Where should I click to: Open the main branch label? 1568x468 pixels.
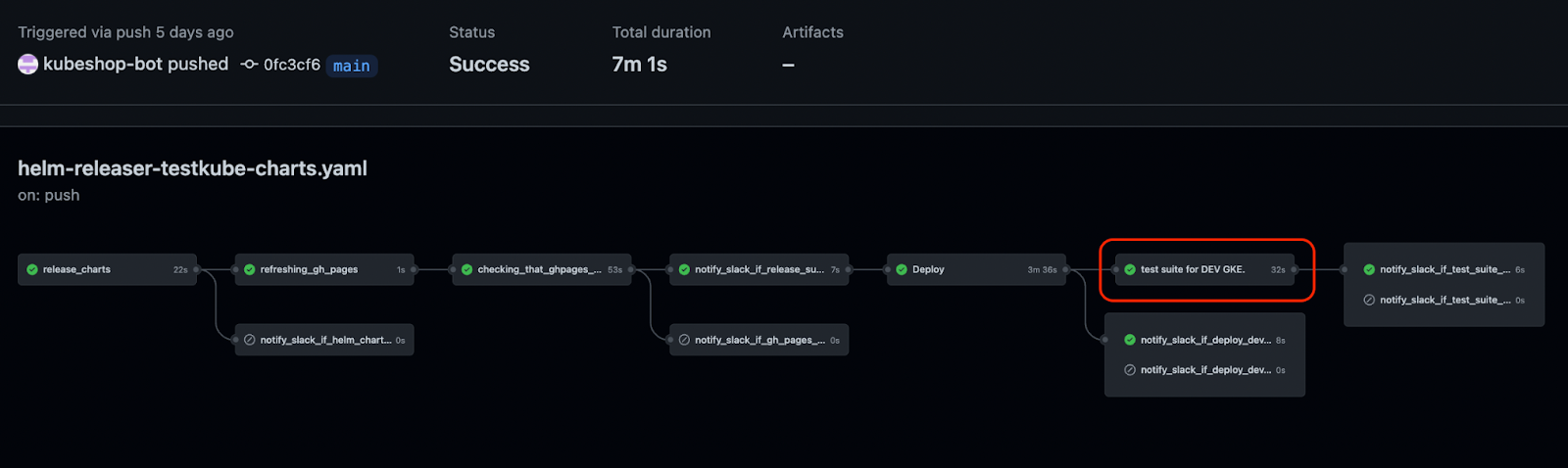point(352,66)
